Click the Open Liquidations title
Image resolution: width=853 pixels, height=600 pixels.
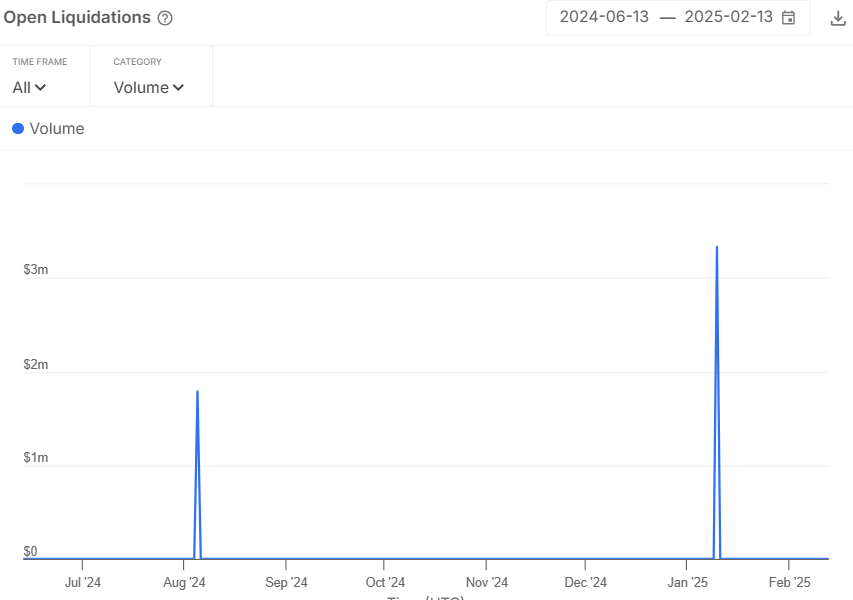[x=77, y=18]
